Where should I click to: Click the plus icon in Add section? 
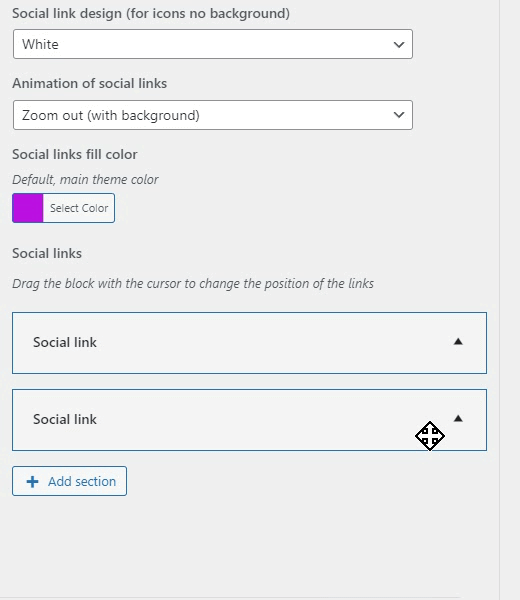[x=33, y=481]
